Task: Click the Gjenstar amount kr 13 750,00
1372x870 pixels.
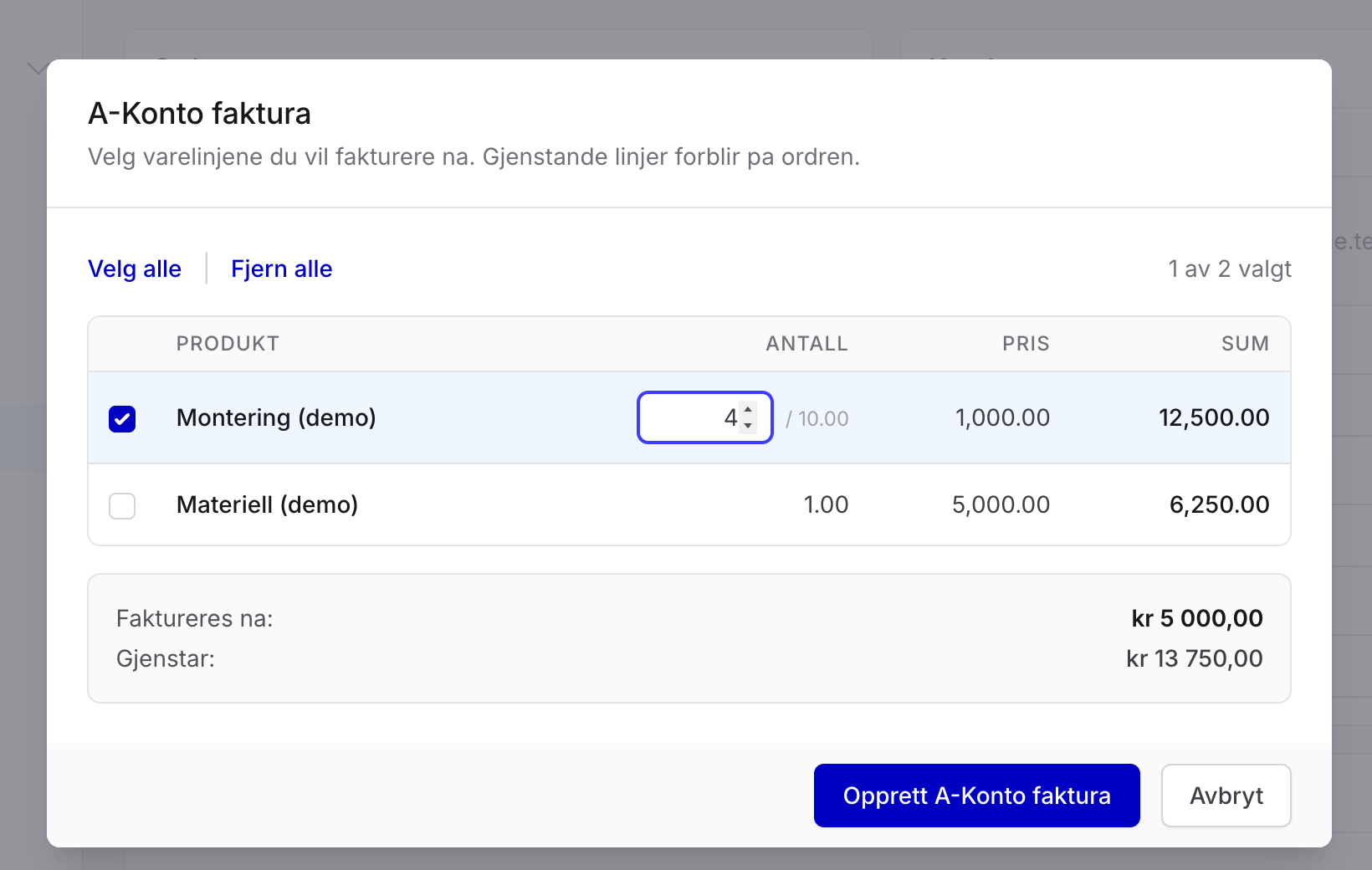Action: tap(1195, 658)
